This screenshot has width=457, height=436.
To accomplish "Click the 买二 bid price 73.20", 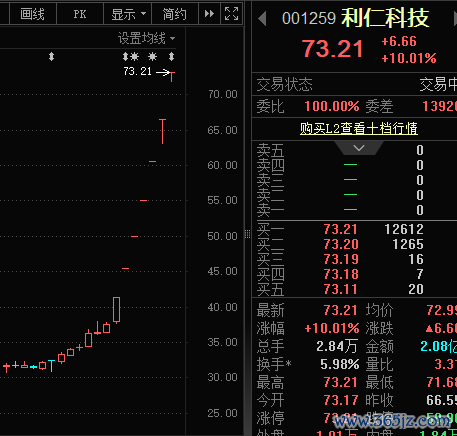I will coord(341,244).
